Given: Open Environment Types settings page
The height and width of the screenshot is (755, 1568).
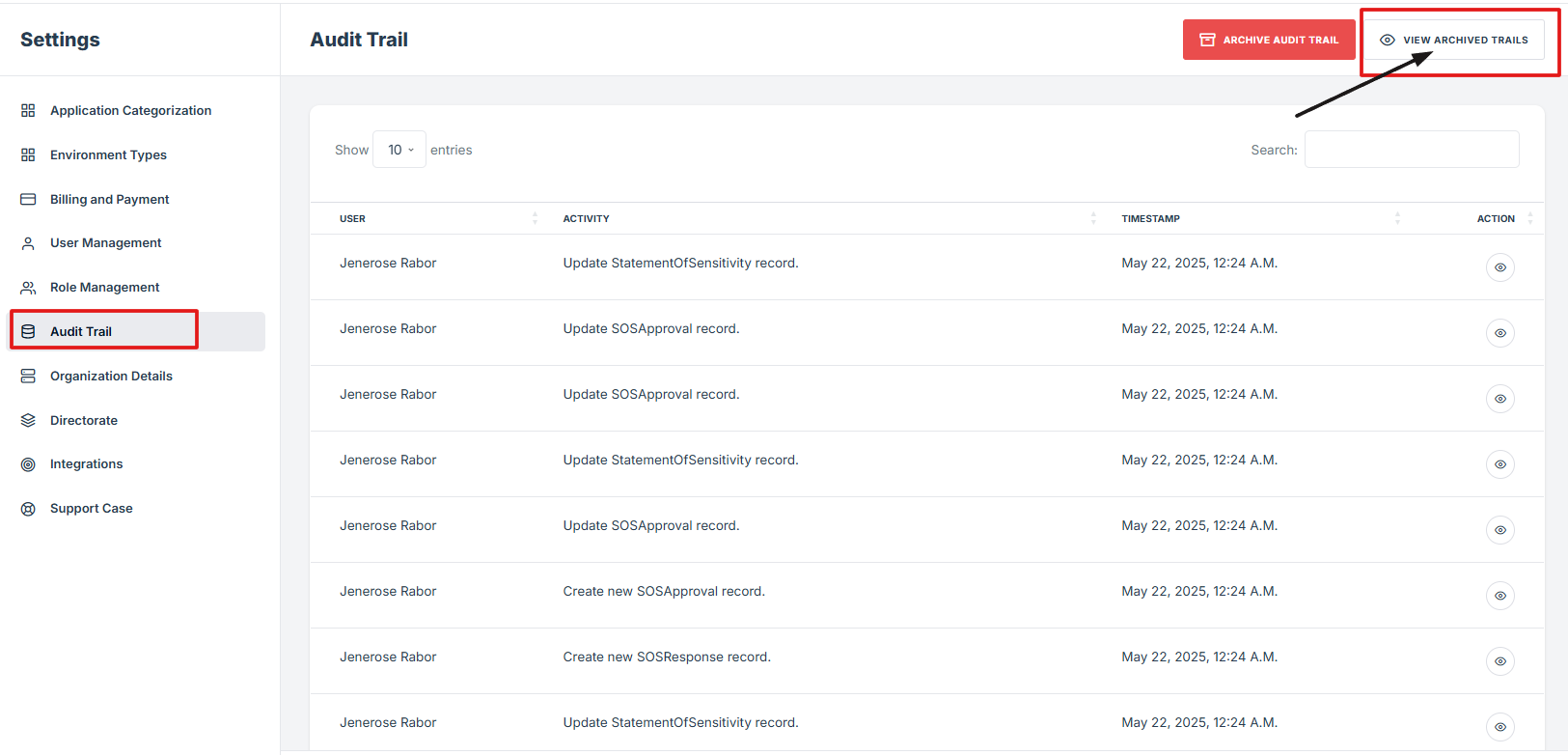Looking at the screenshot, I should point(108,155).
